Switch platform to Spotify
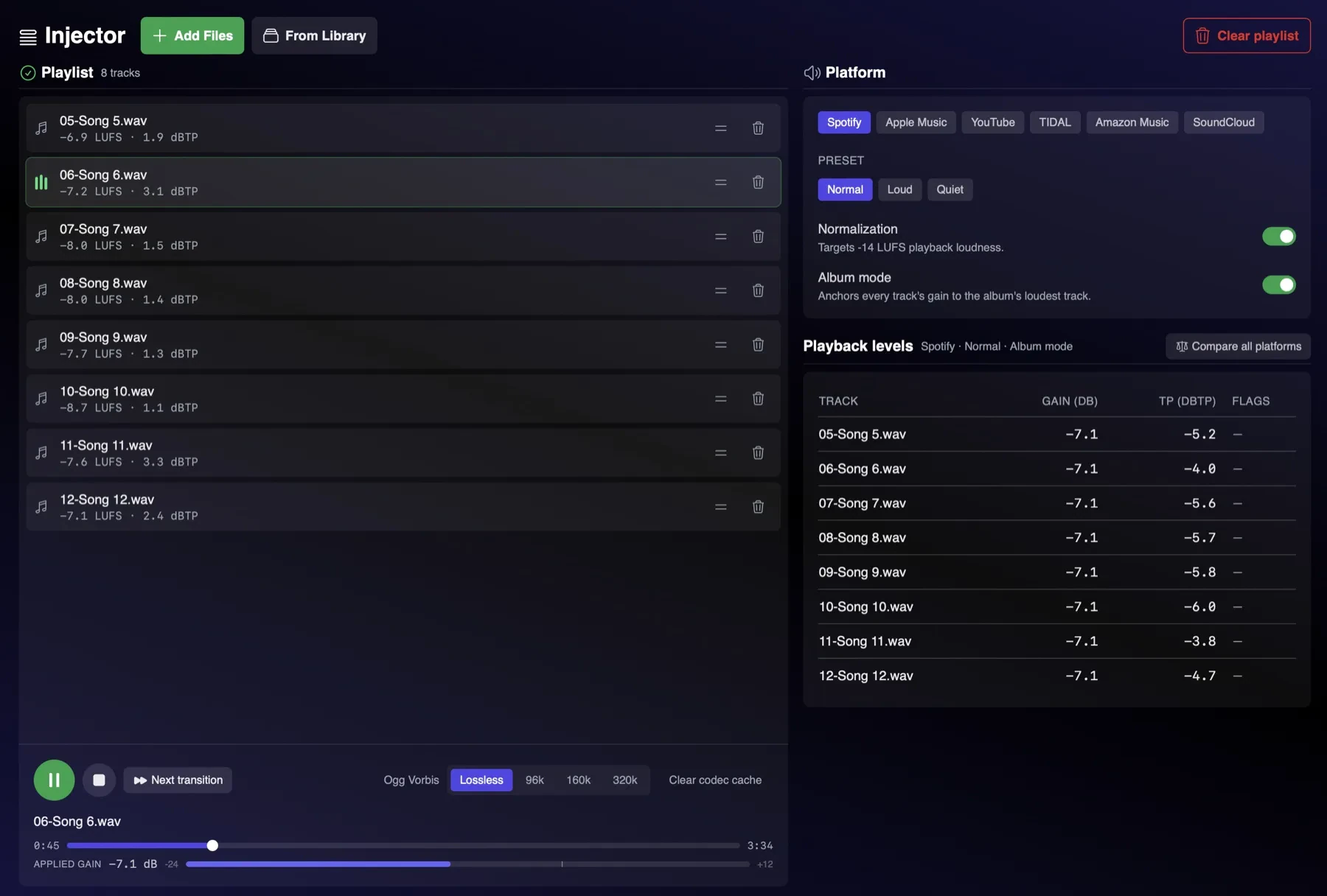 (844, 122)
